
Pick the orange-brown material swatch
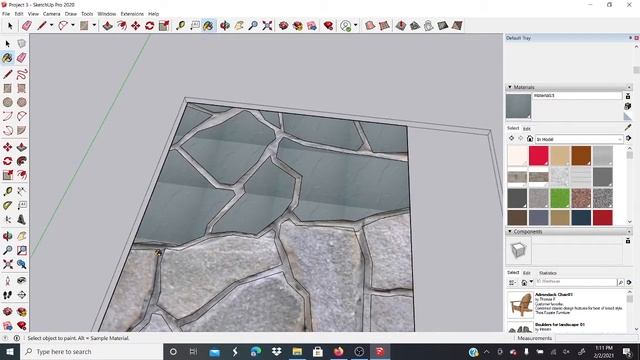(581, 156)
